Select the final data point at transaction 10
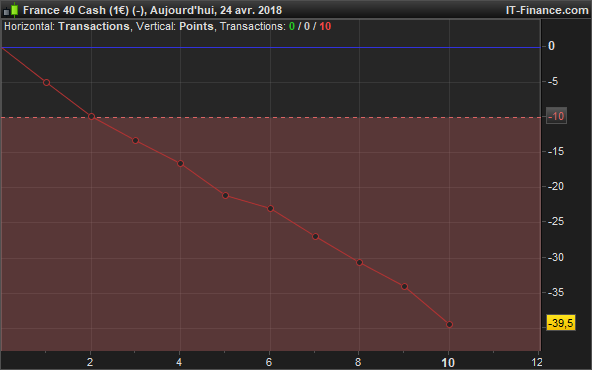This screenshot has width=592, height=370. pyautogui.click(x=449, y=324)
